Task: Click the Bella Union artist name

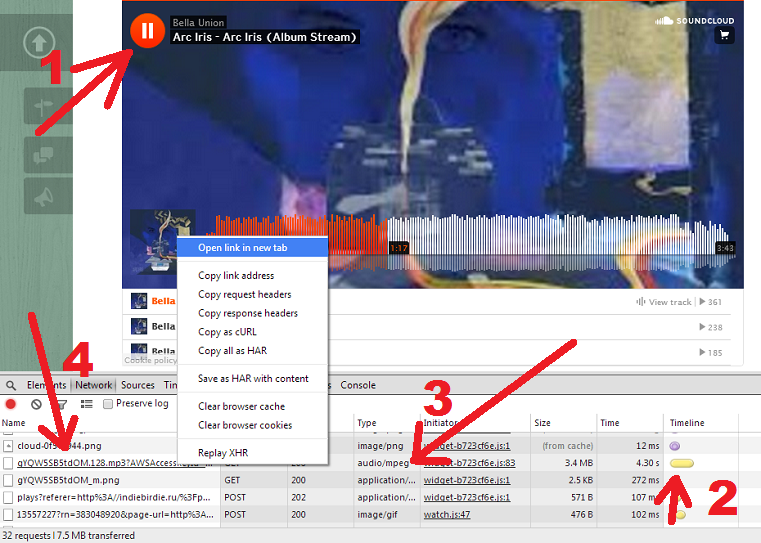Action: pyautogui.click(x=199, y=22)
